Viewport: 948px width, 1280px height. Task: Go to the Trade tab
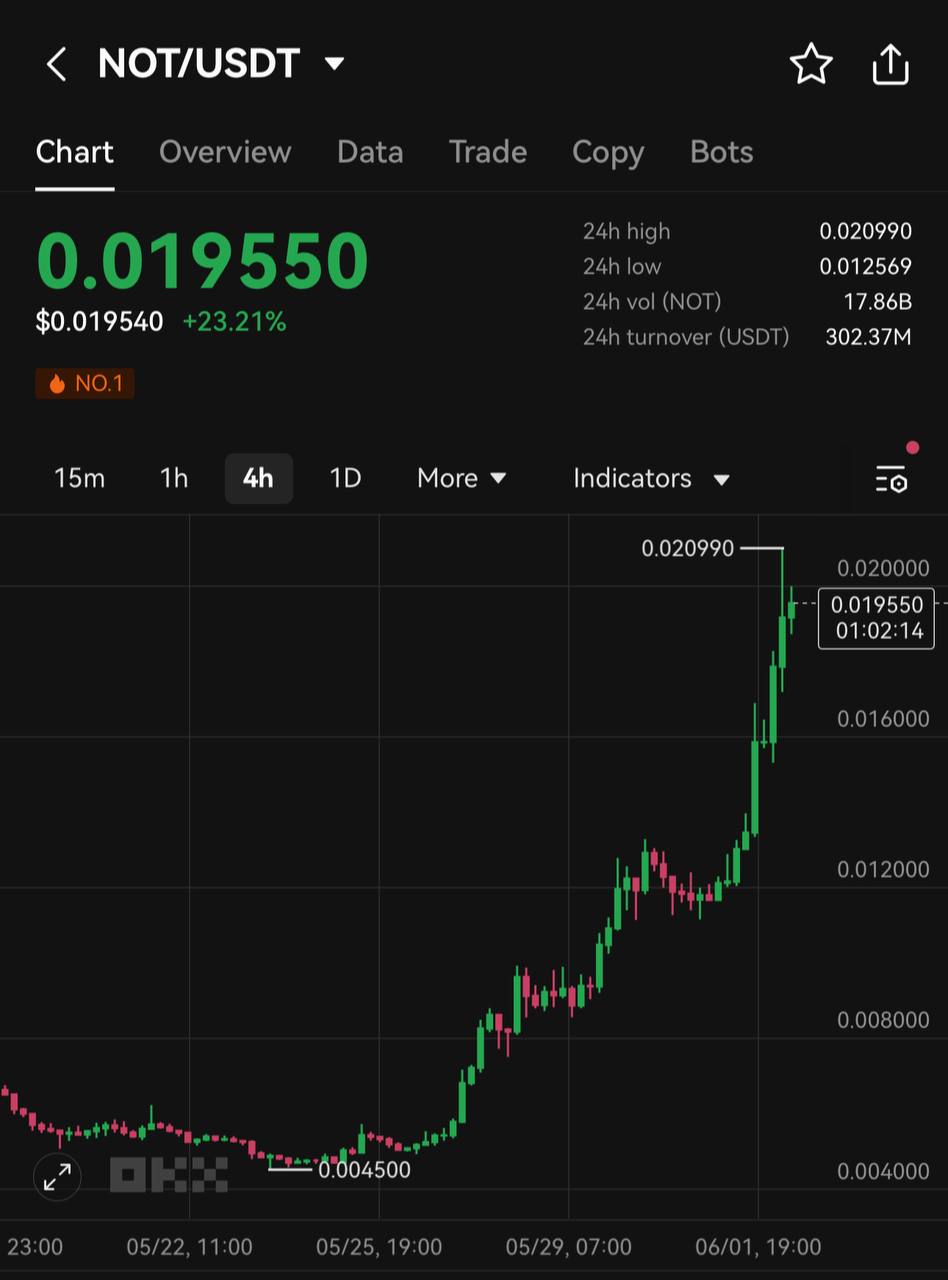pyautogui.click(x=487, y=152)
